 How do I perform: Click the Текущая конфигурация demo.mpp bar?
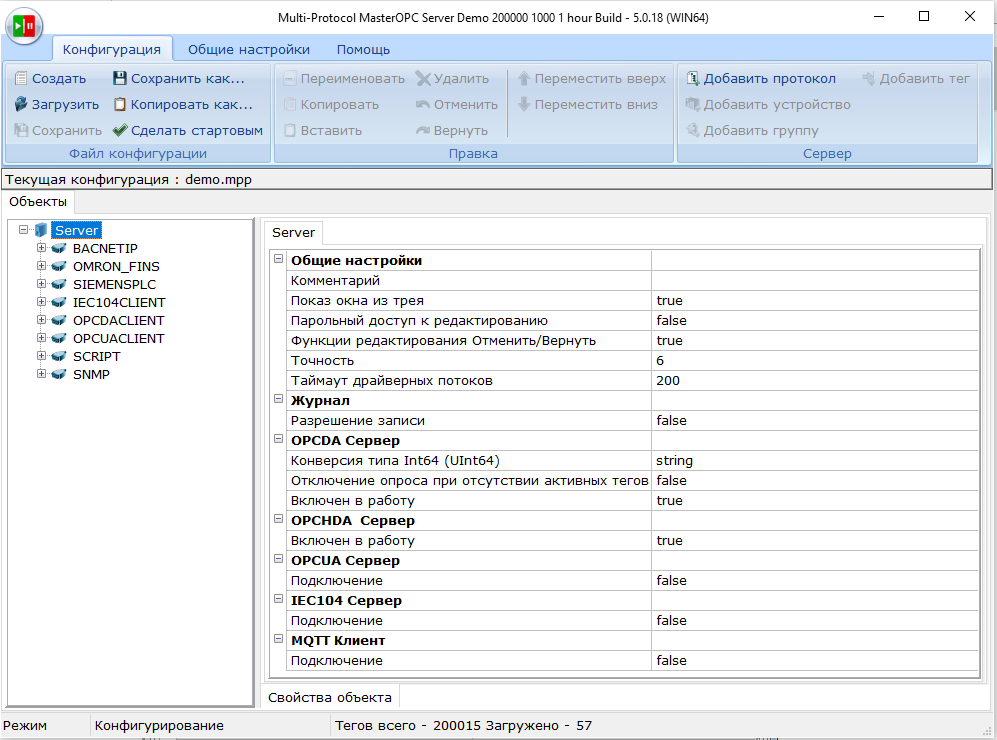(497, 179)
